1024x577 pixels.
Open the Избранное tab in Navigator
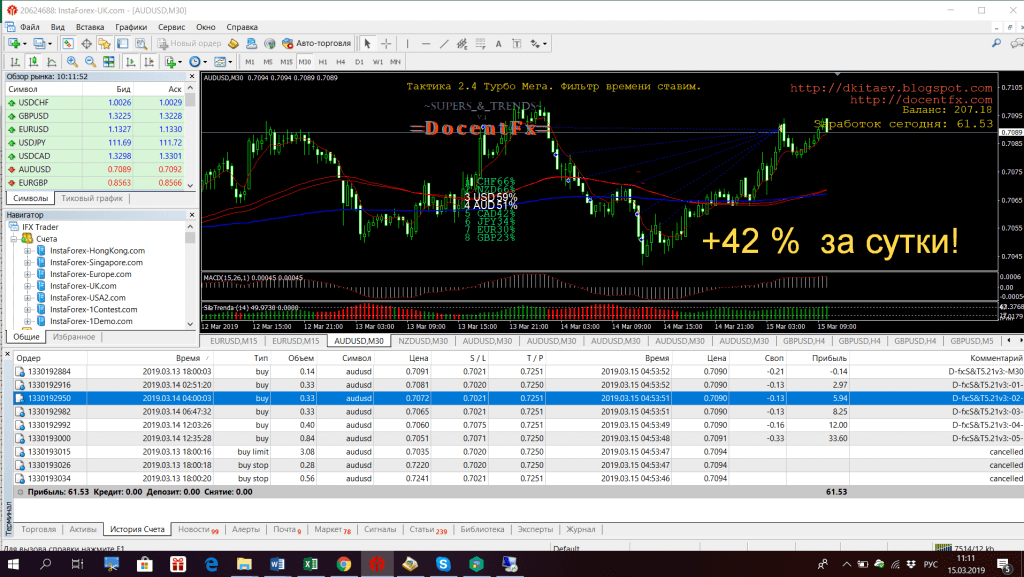74,337
